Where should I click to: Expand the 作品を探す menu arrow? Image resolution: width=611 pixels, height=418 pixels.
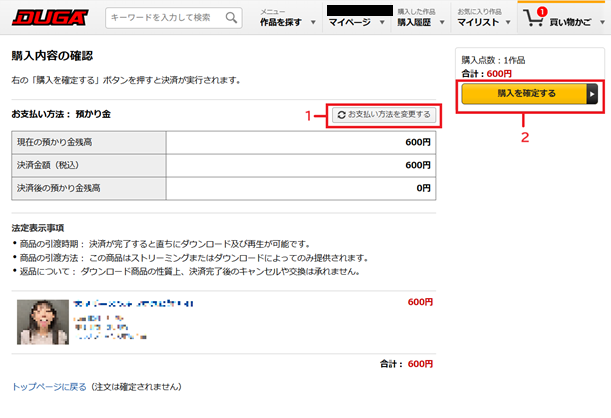(x=313, y=23)
